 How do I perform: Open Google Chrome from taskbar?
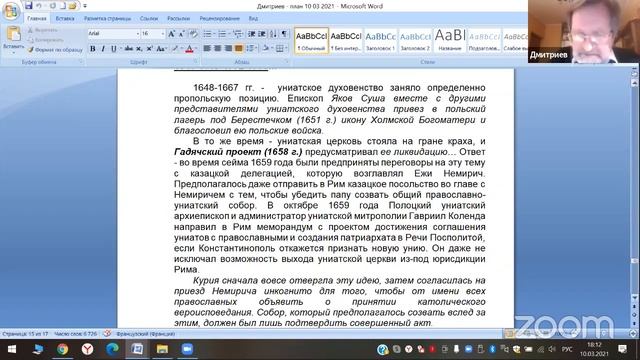pyautogui.click(x=62, y=349)
